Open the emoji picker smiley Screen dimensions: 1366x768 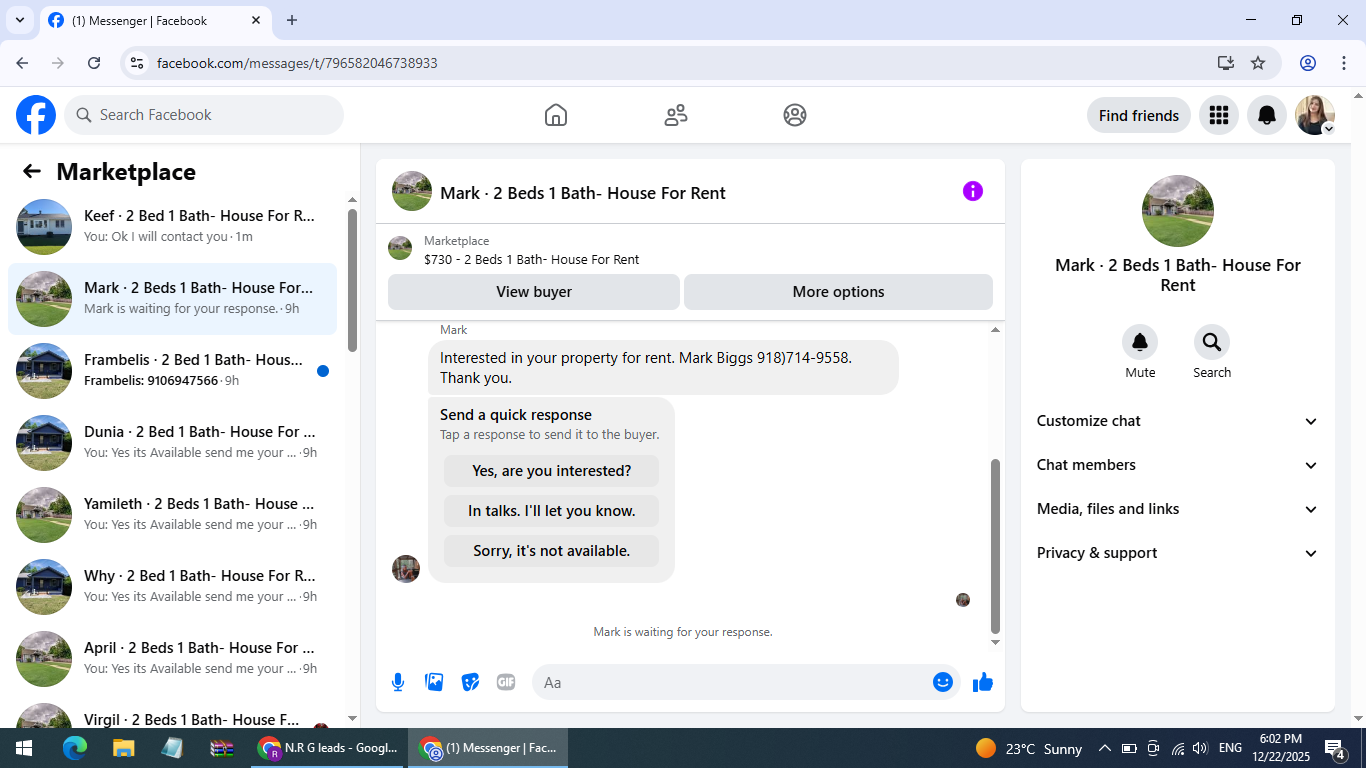(x=943, y=682)
